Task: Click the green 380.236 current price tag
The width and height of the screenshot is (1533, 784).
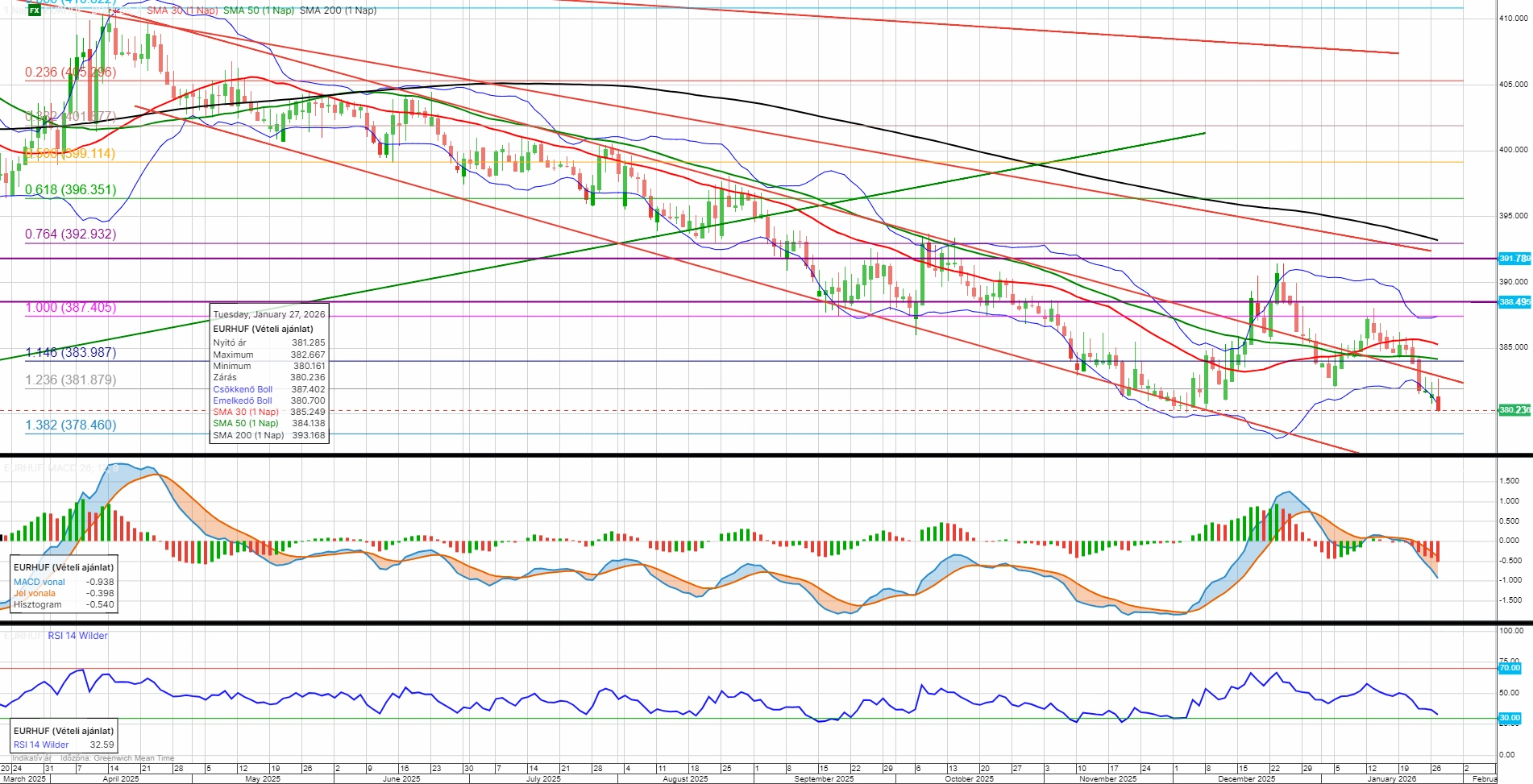Action: pos(1514,410)
